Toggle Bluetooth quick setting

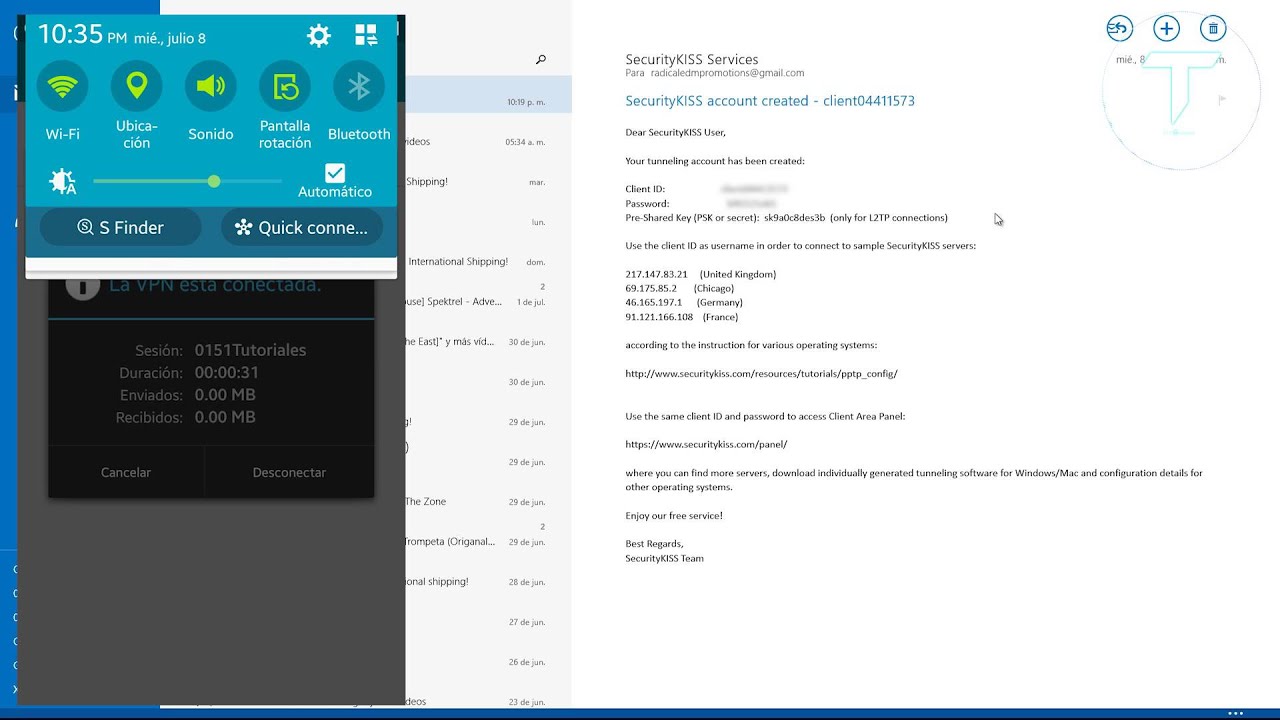[359, 87]
